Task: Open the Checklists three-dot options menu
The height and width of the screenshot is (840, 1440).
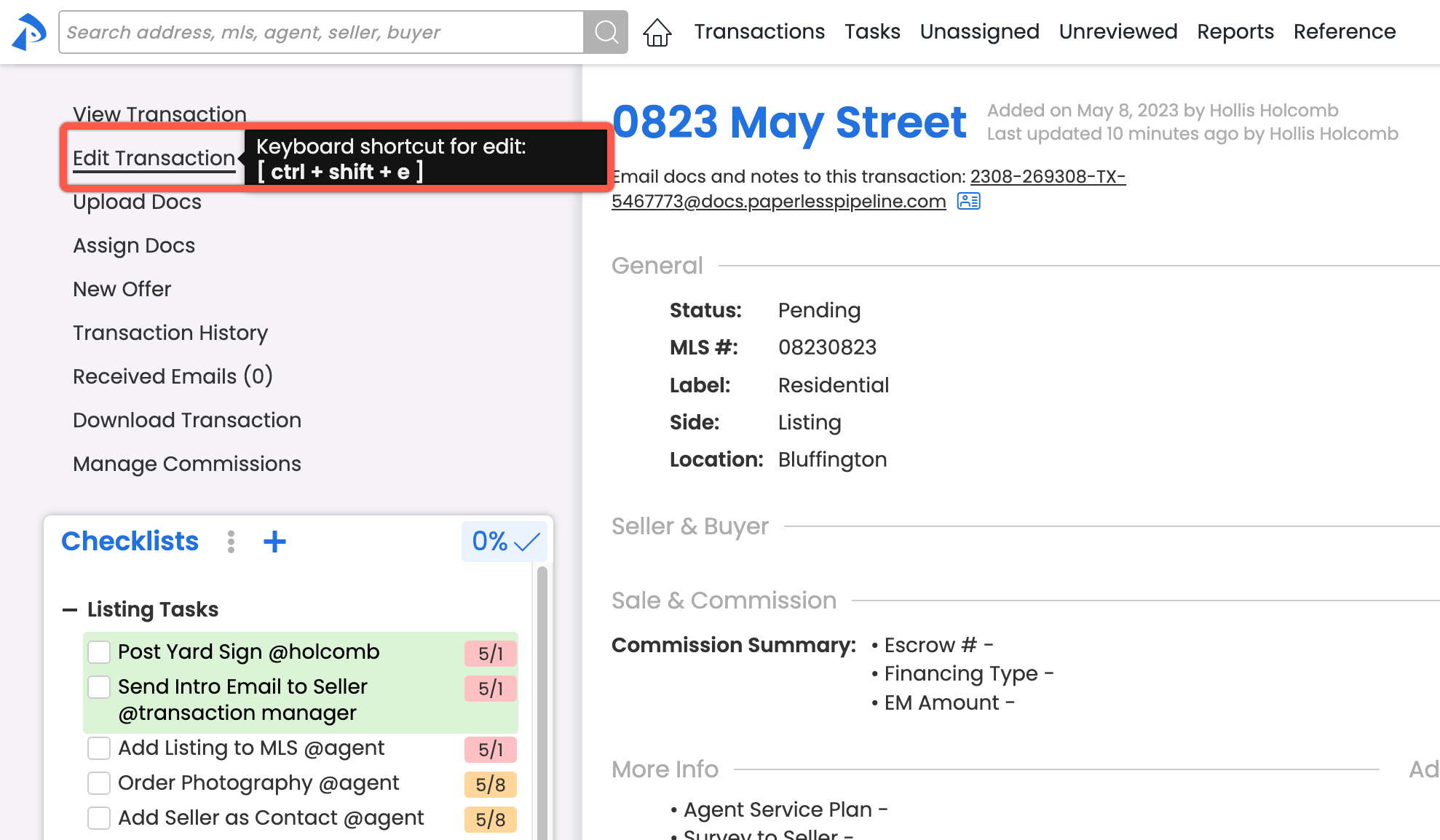Action: pyautogui.click(x=231, y=542)
